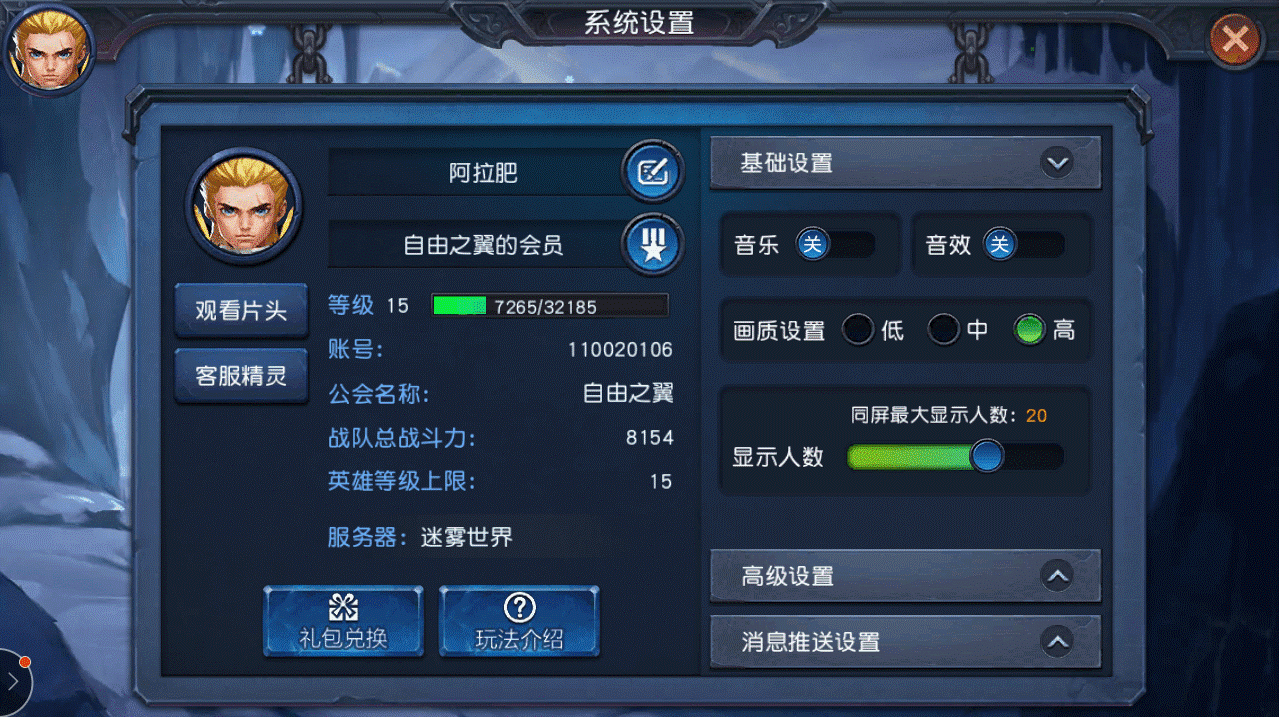Select 高 graphics quality option
The image size is (1279, 717).
(x=1029, y=330)
